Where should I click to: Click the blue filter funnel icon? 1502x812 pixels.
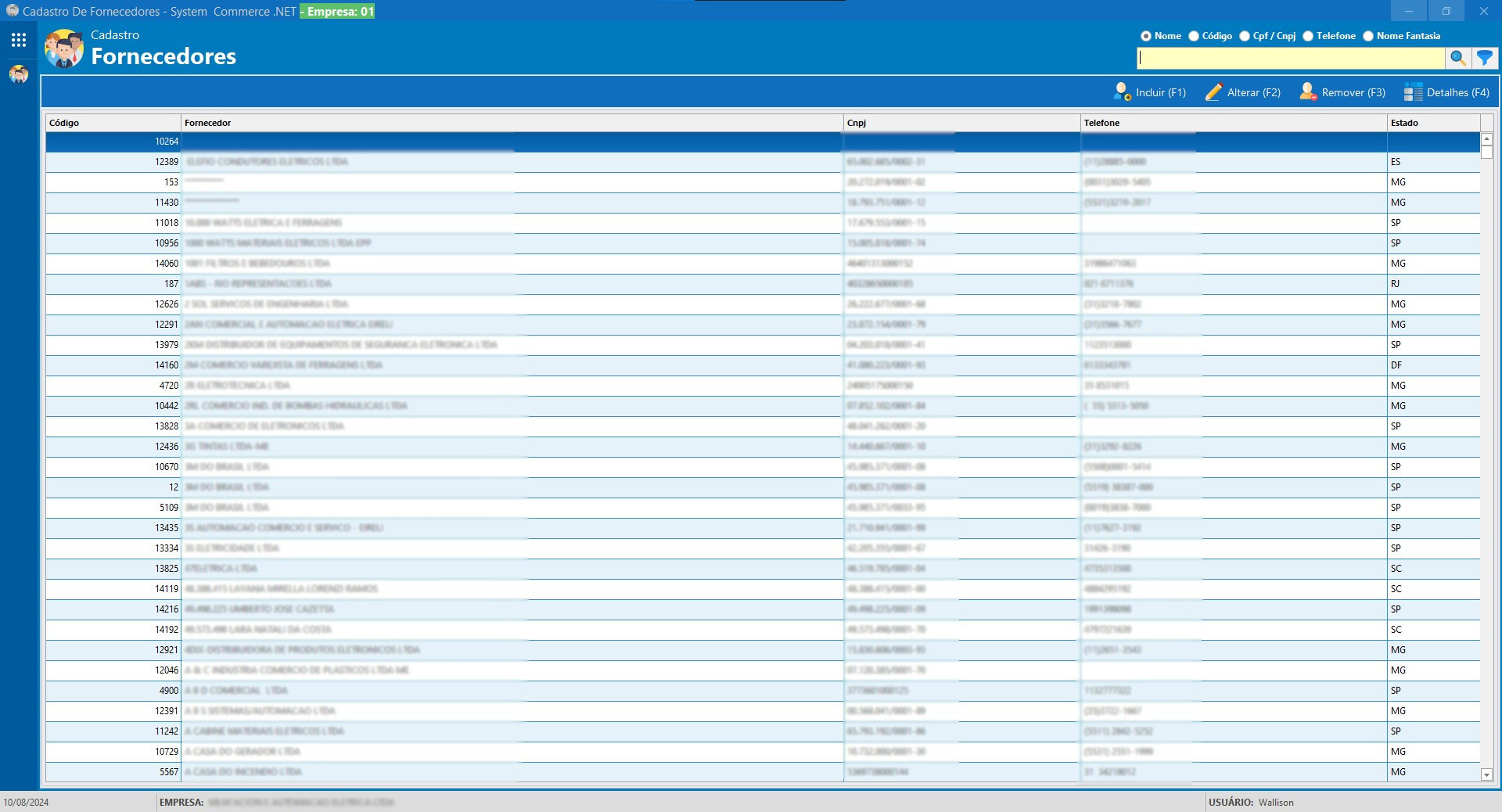[x=1484, y=58]
